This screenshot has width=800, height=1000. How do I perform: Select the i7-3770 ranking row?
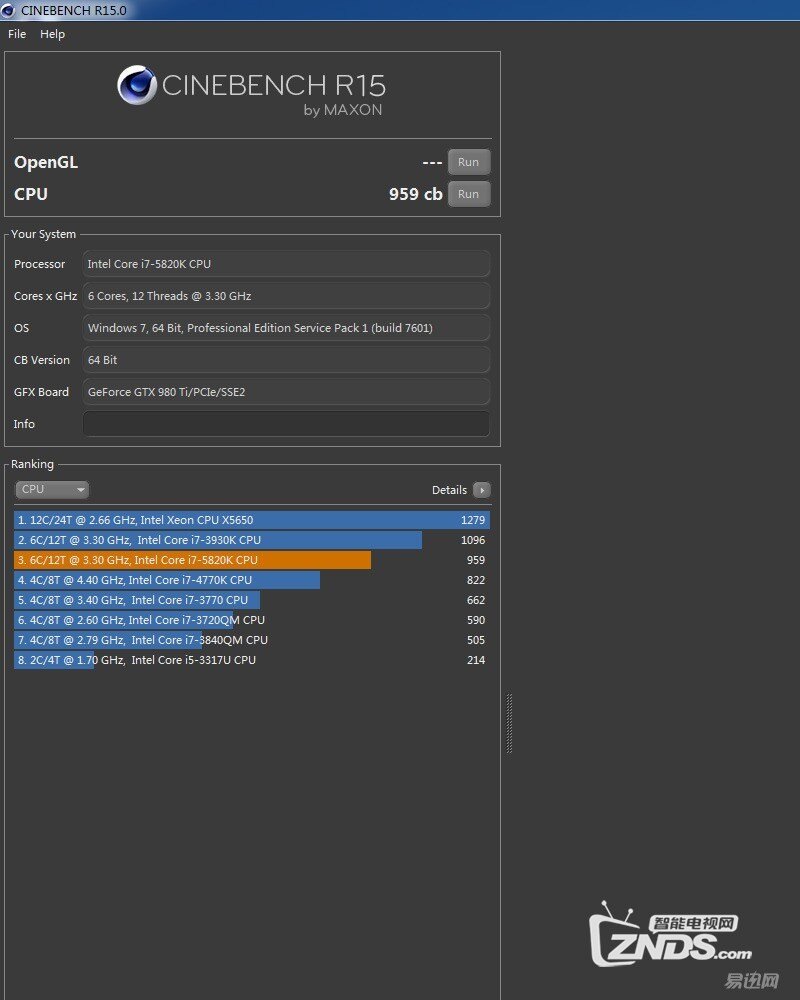point(250,600)
